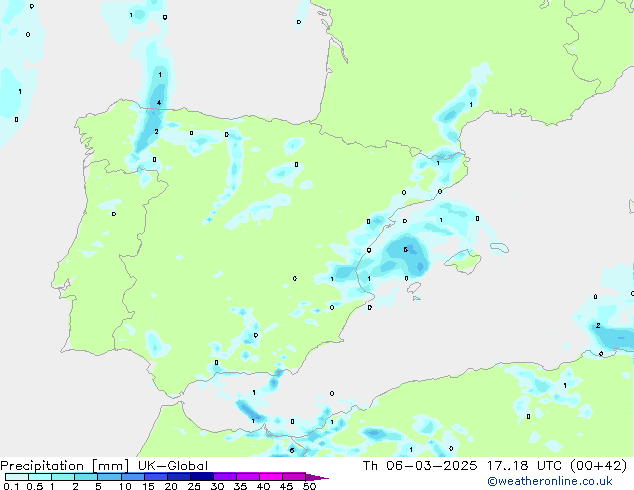Image resolution: width=634 pixels, height=490 pixels.
Task: Click the legend label "35"
Action: click(240, 486)
